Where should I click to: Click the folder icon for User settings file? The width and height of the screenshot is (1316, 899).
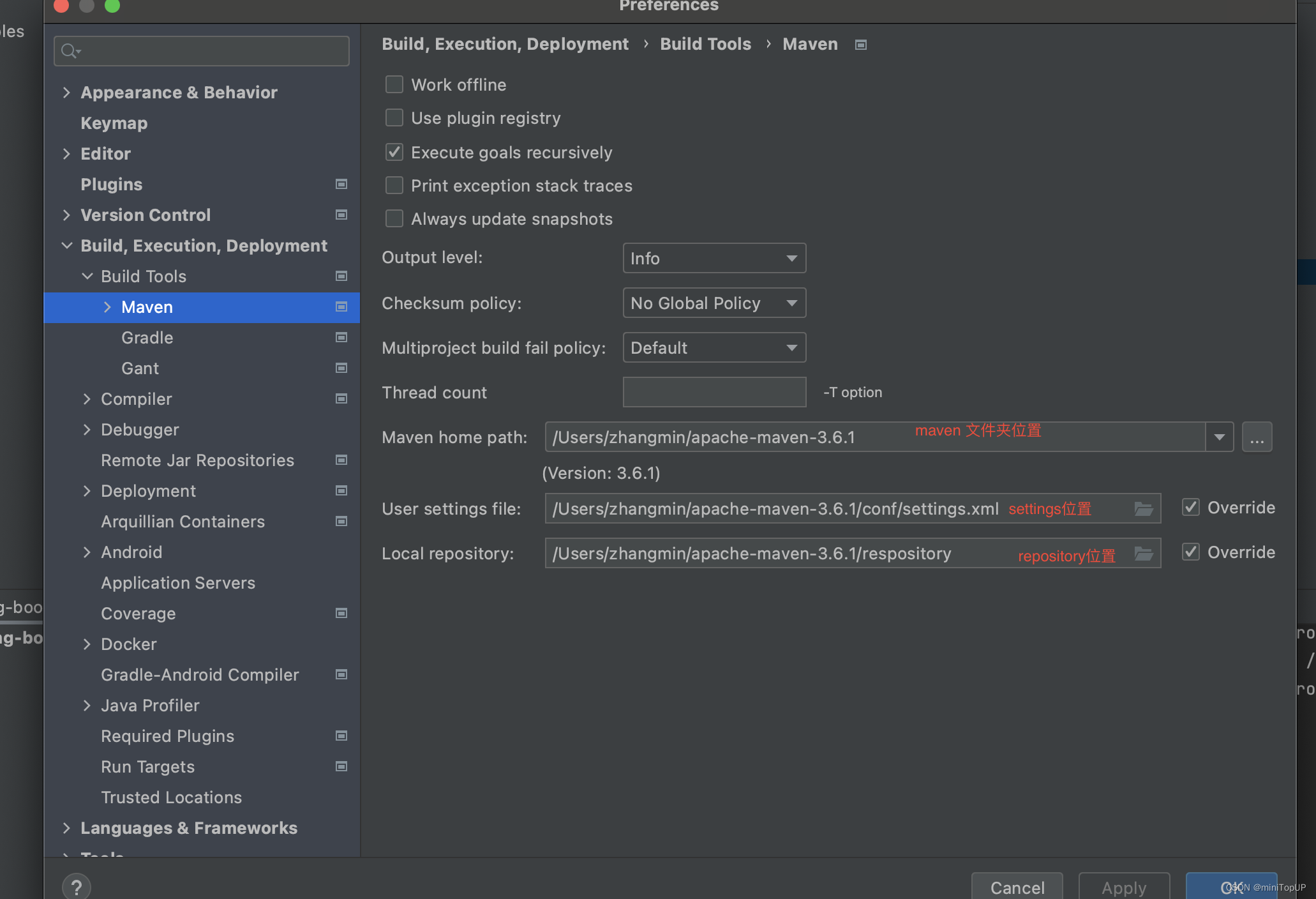[x=1143, y=509]
